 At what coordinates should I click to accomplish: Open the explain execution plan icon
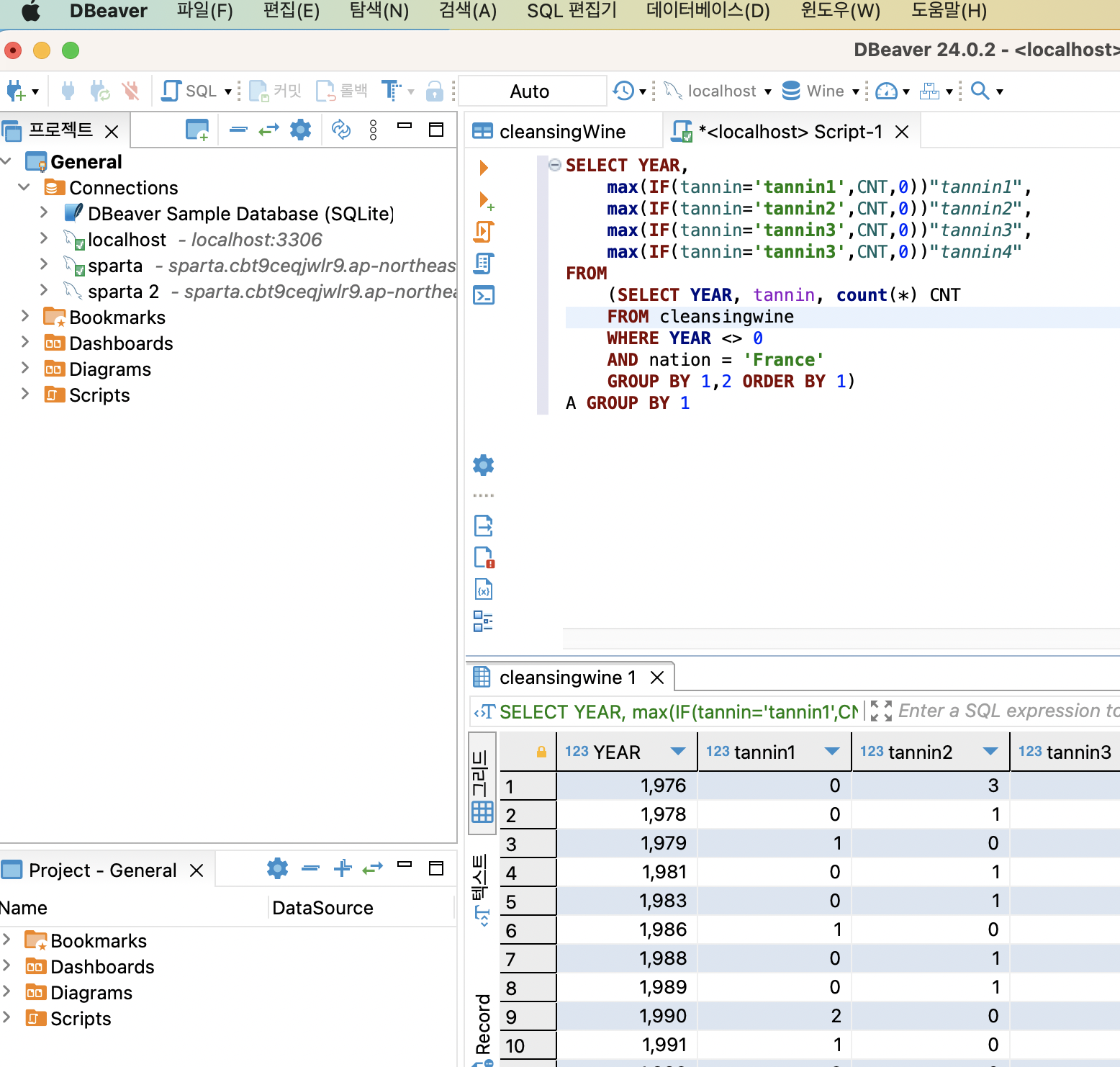point(484,264)
